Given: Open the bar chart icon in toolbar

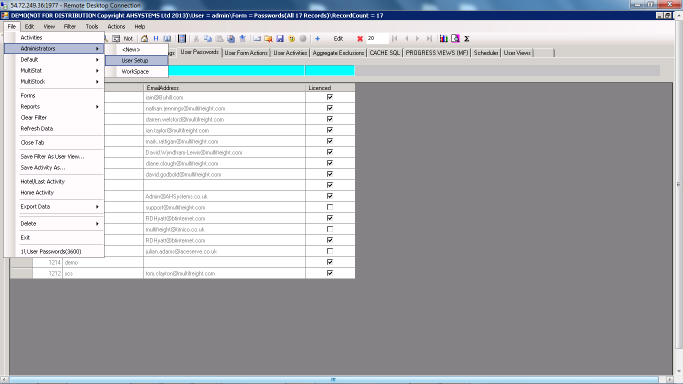Looking at the screenshot, I should (443, 39).
